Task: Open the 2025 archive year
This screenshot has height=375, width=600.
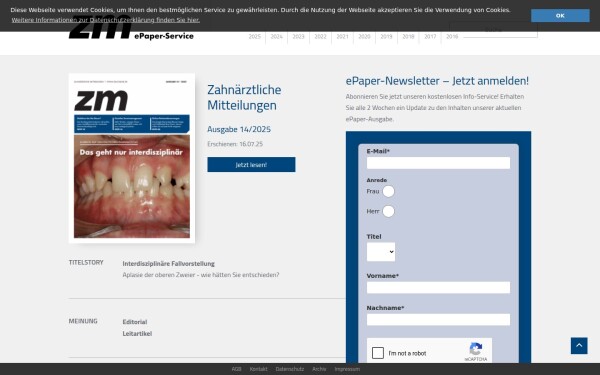Action: [x=254, y=37]
